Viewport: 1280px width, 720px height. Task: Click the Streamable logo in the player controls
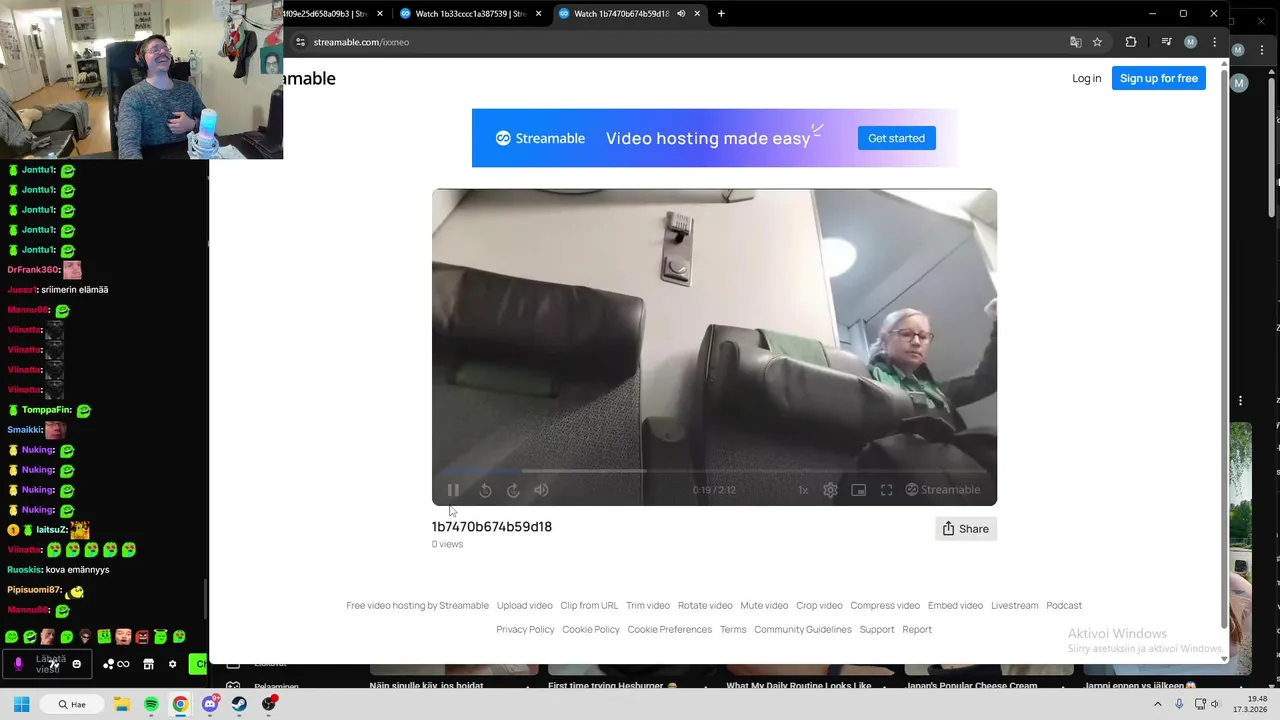[943, 490]
